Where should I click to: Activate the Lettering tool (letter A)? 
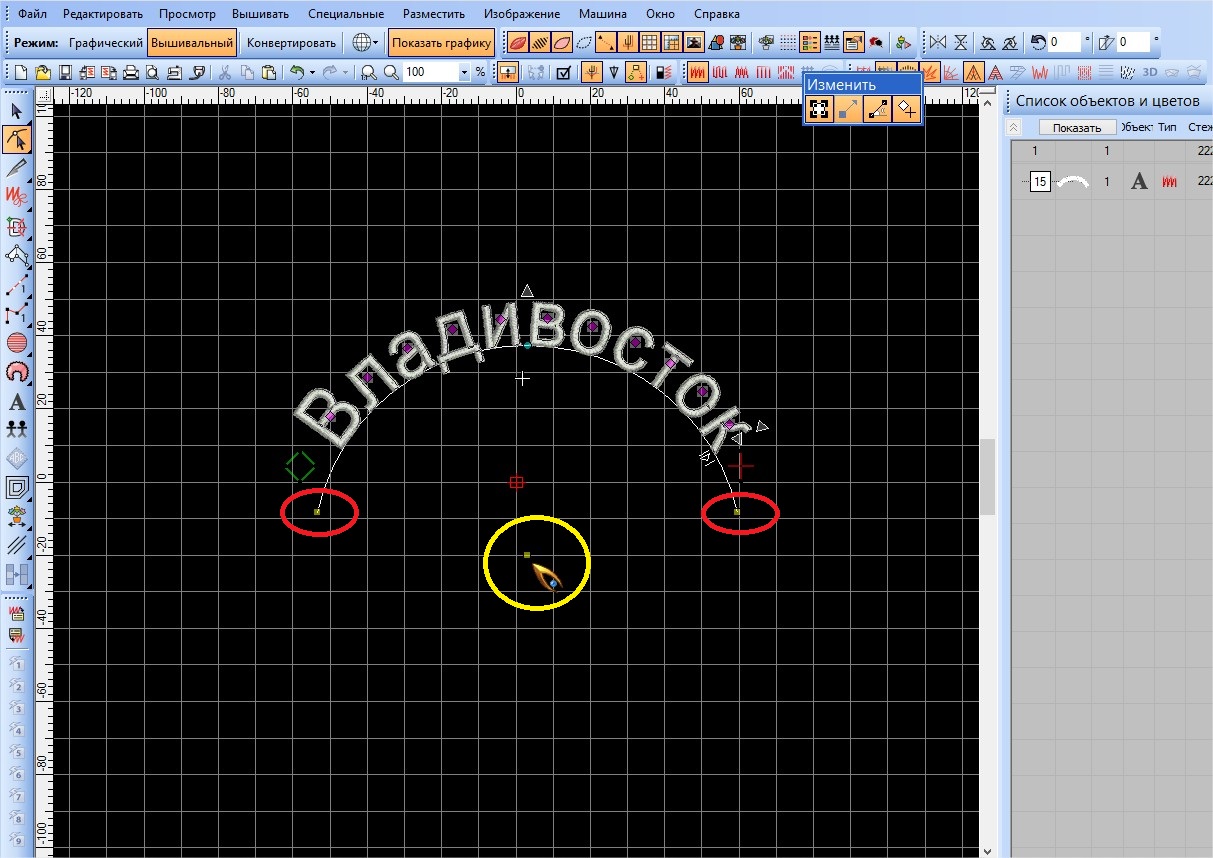(16, 403)
